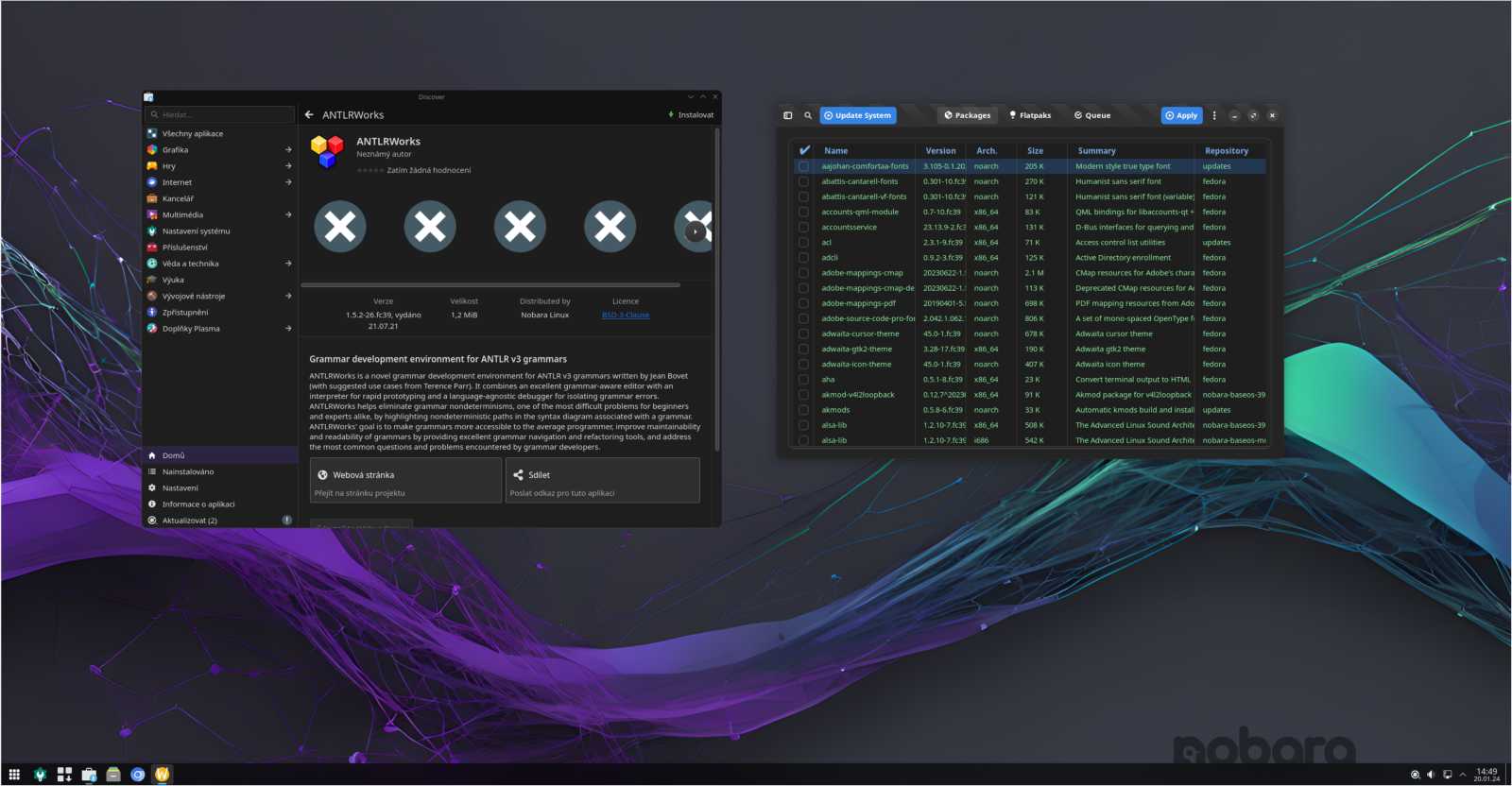The width and height of the screenshot is (1512, 786).
Task: Click the Update System button
Action: (858, 115)
